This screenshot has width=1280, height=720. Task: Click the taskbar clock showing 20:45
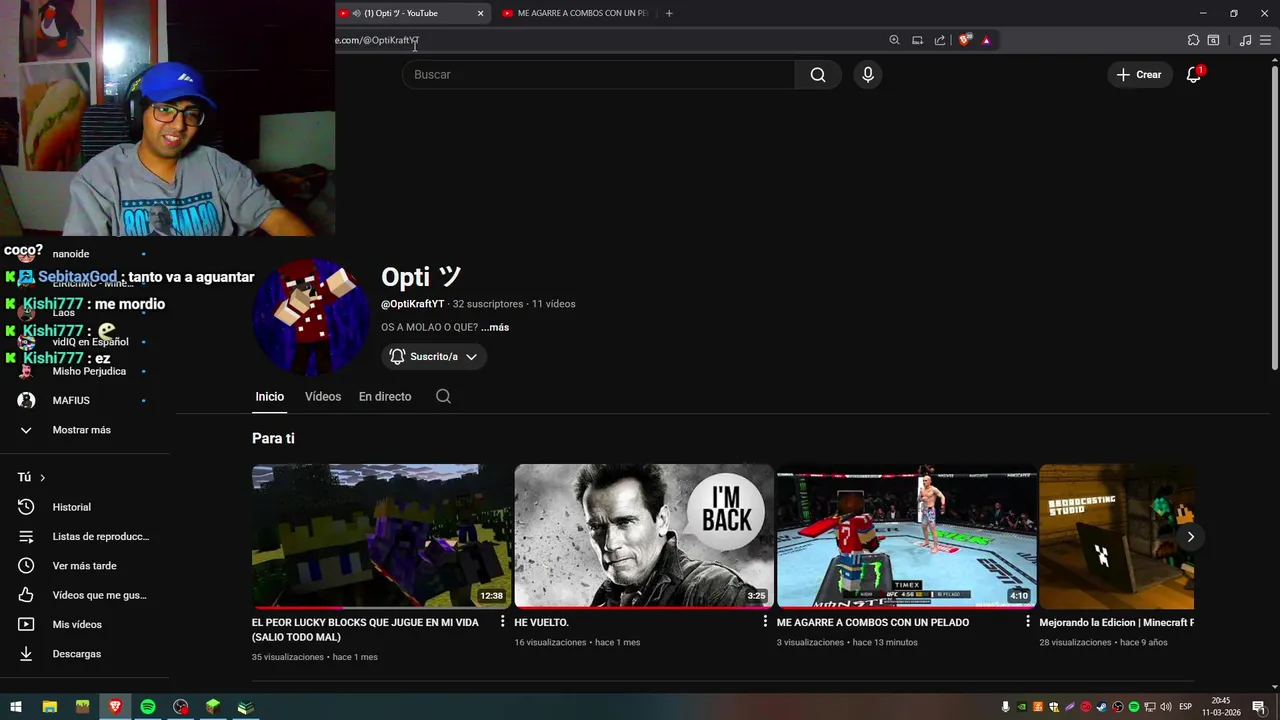1220,707
